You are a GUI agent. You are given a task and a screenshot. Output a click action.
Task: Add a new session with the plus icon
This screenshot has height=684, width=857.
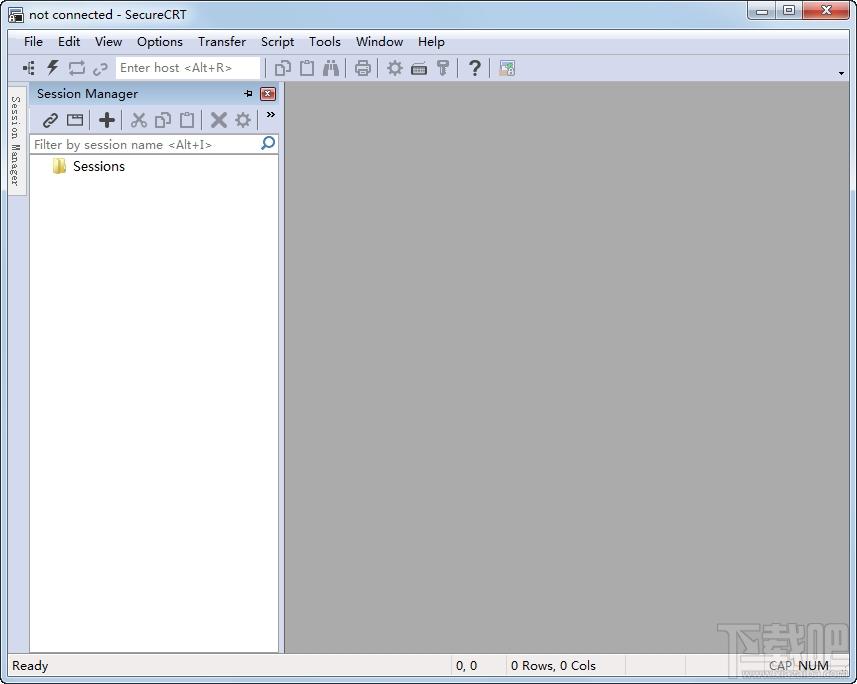point(107,120)
